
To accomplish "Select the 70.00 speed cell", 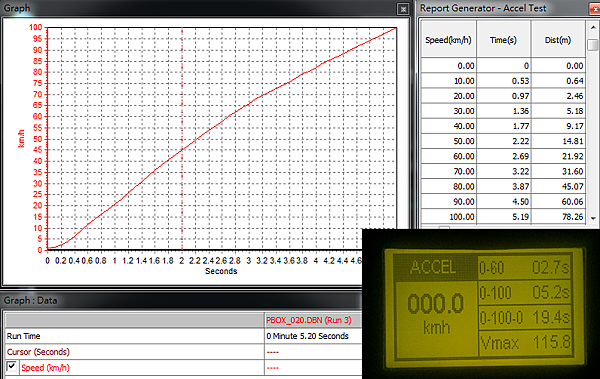I will point(448,172).
